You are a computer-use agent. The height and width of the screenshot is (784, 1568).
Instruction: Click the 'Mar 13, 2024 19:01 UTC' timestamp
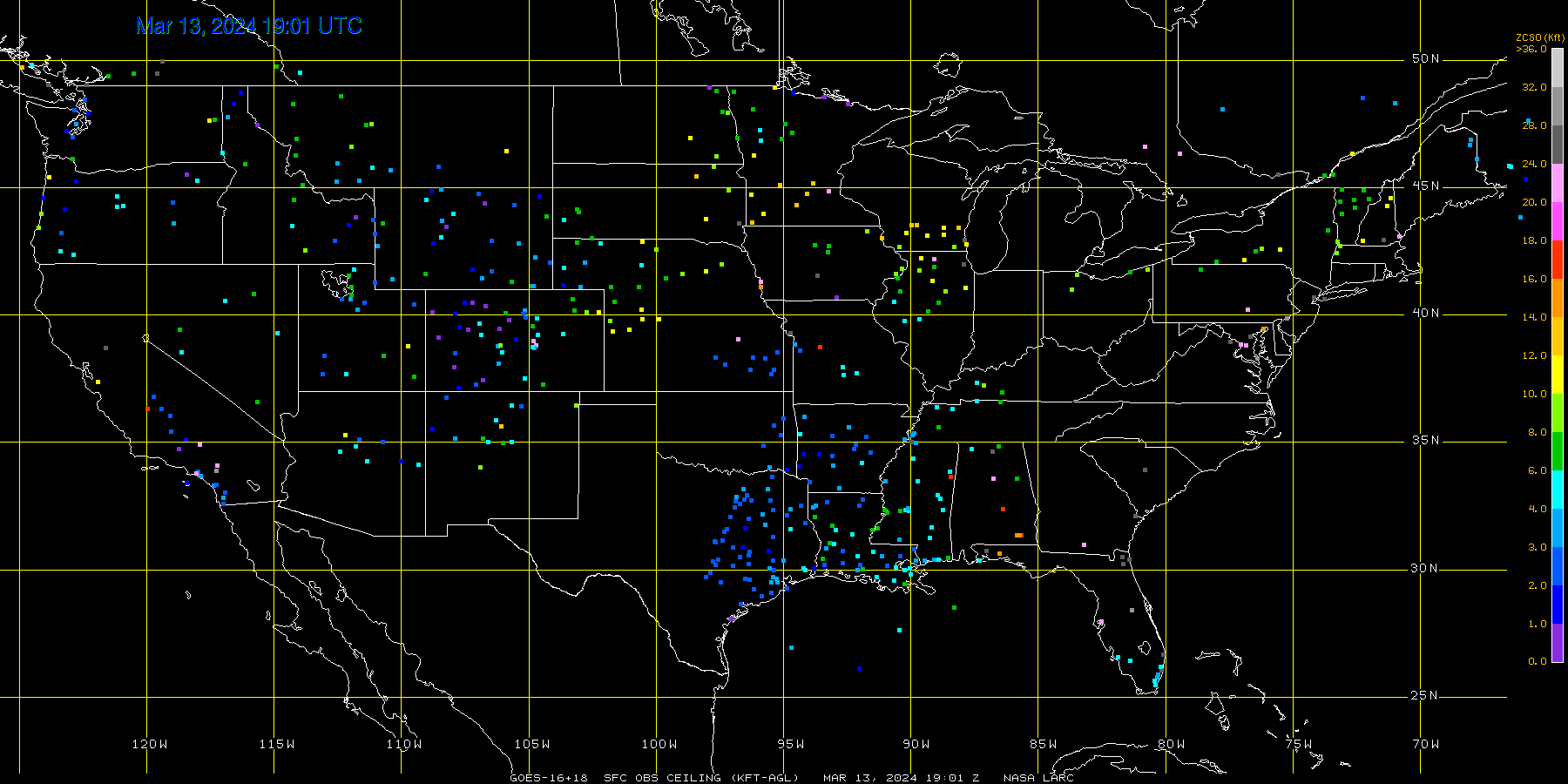[249, 26]
